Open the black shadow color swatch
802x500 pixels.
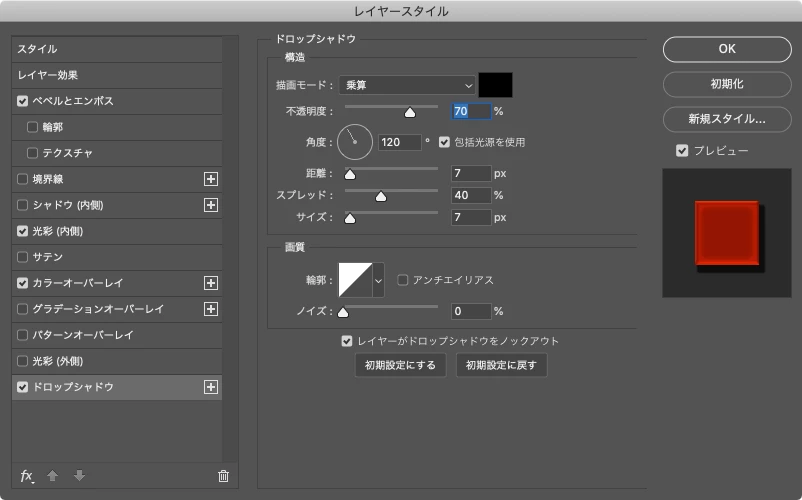point(495,85)
